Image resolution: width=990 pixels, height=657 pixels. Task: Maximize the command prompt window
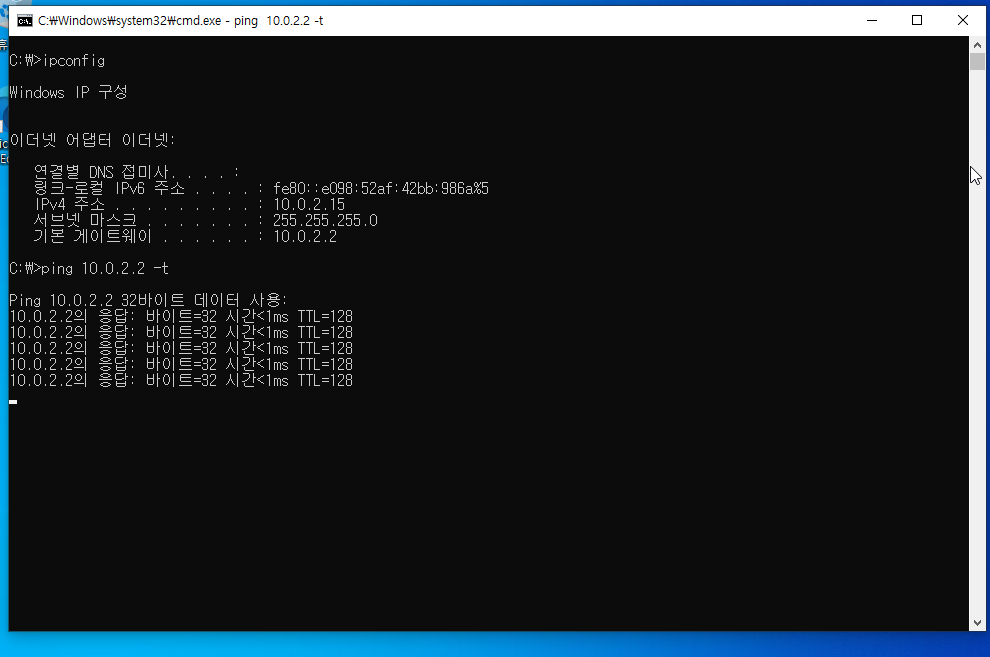pos(917,20)
